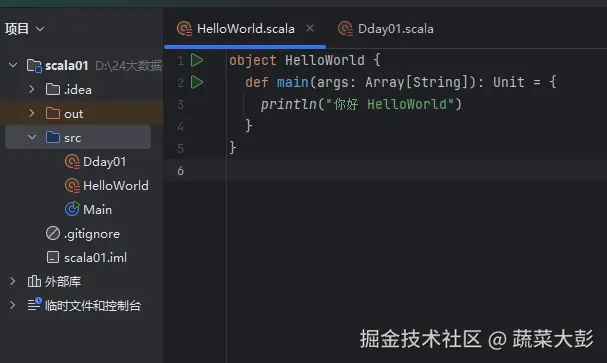607x363 pixels.
Task: Select the src folder row
Action: click(78, 137)
